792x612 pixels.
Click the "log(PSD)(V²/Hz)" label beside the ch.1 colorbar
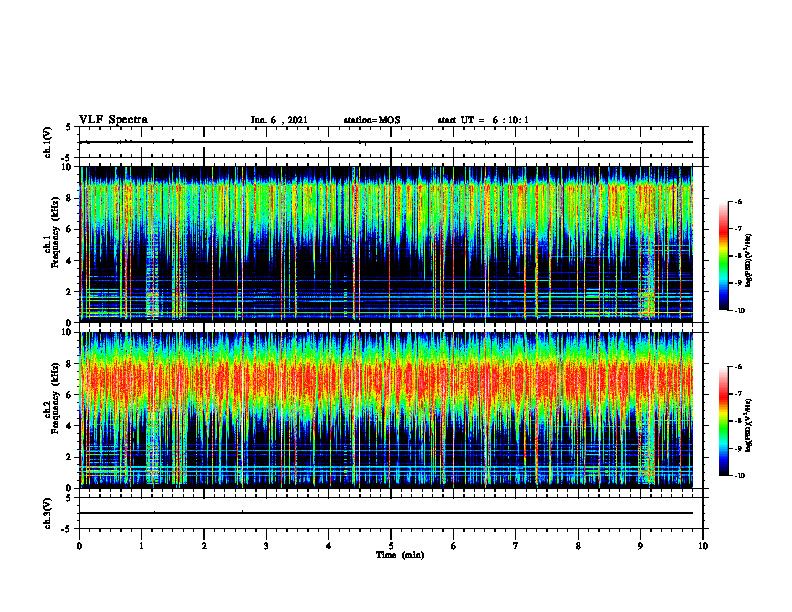[x=749, y=261]
